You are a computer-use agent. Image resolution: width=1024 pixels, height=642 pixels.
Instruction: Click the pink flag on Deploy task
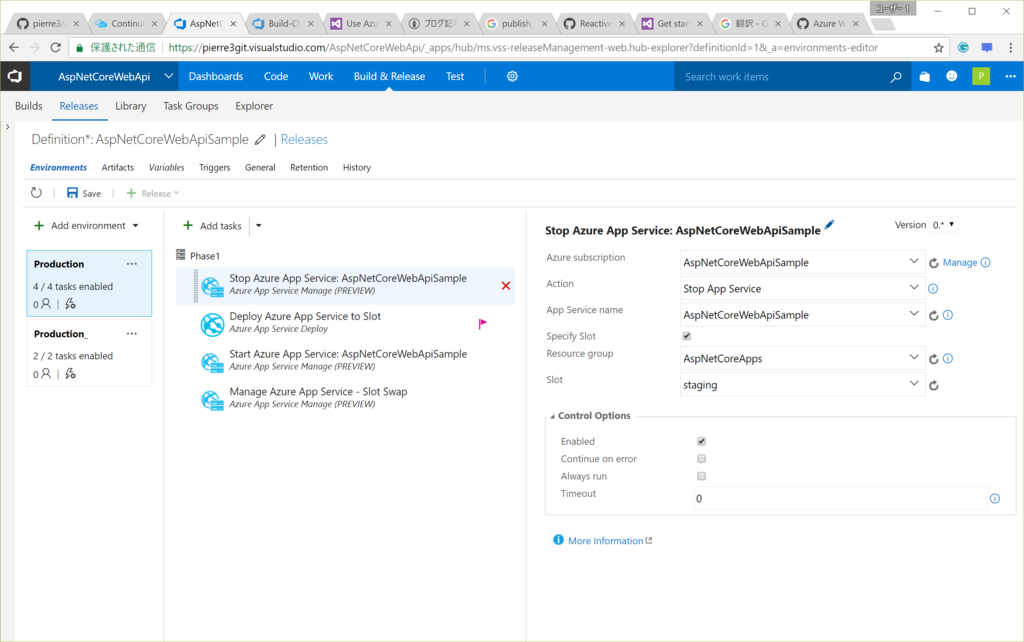(483, 323)
